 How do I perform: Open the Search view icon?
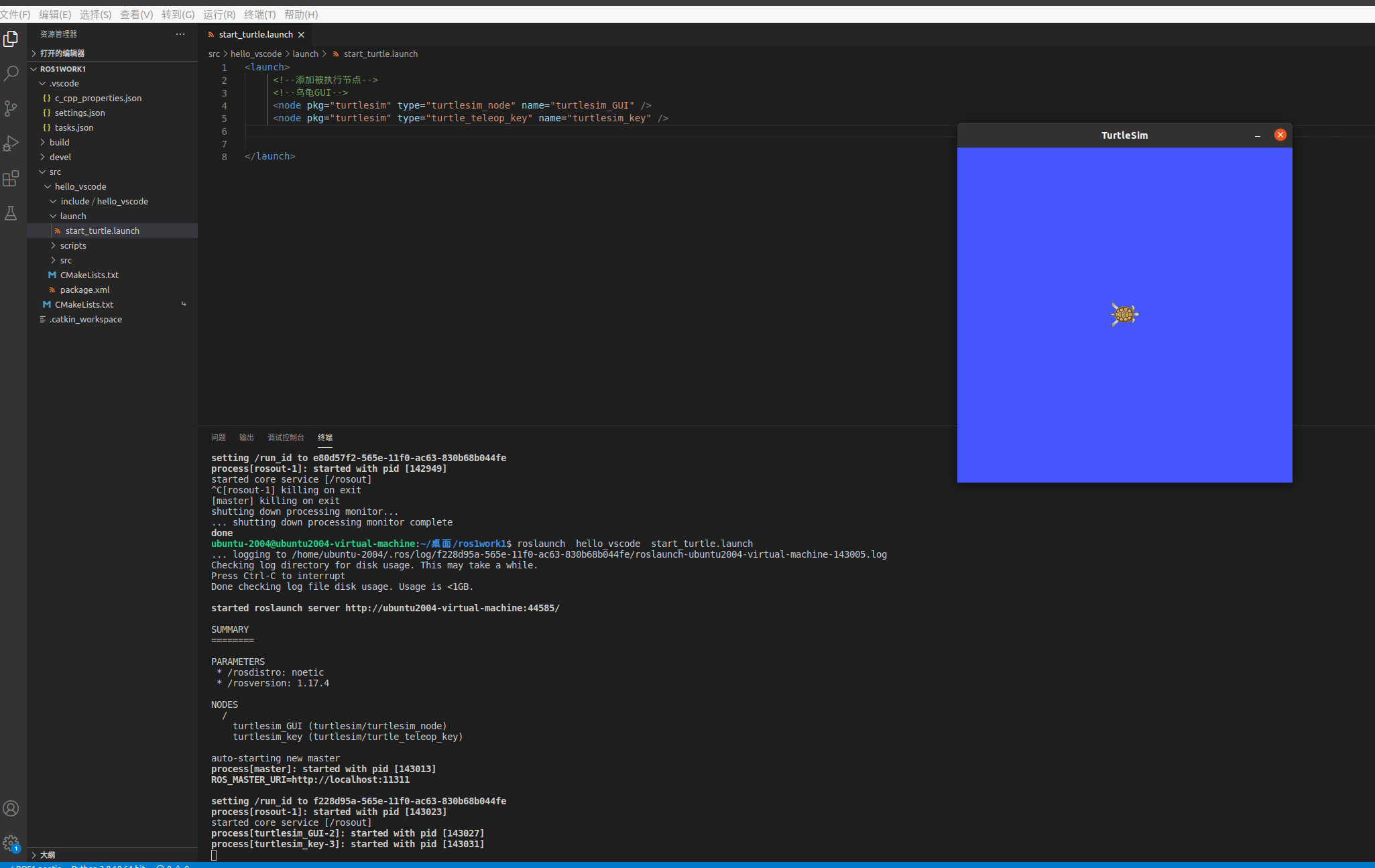coord(11,73)
